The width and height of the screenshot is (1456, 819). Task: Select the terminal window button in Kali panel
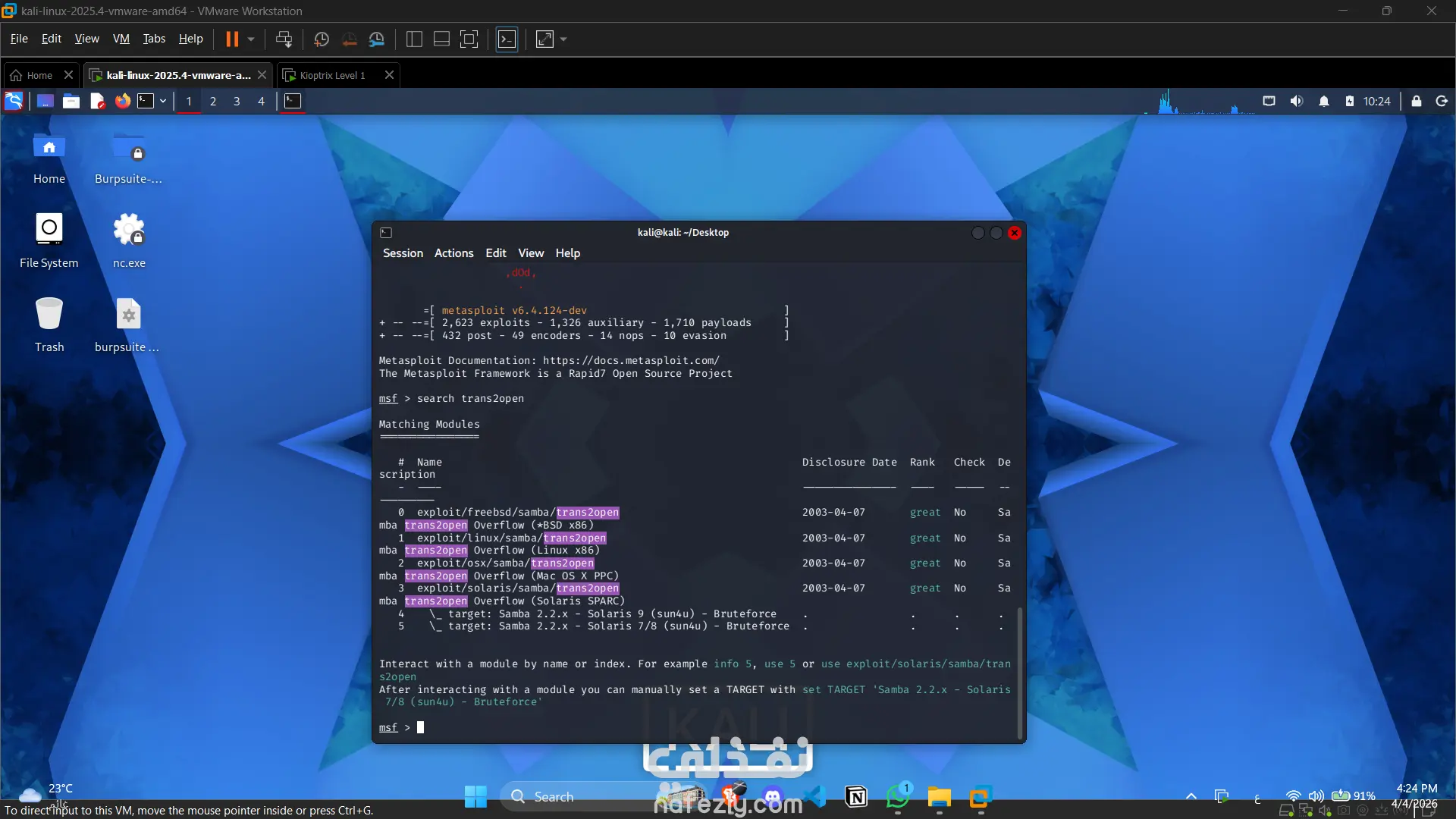coord(293,101)
